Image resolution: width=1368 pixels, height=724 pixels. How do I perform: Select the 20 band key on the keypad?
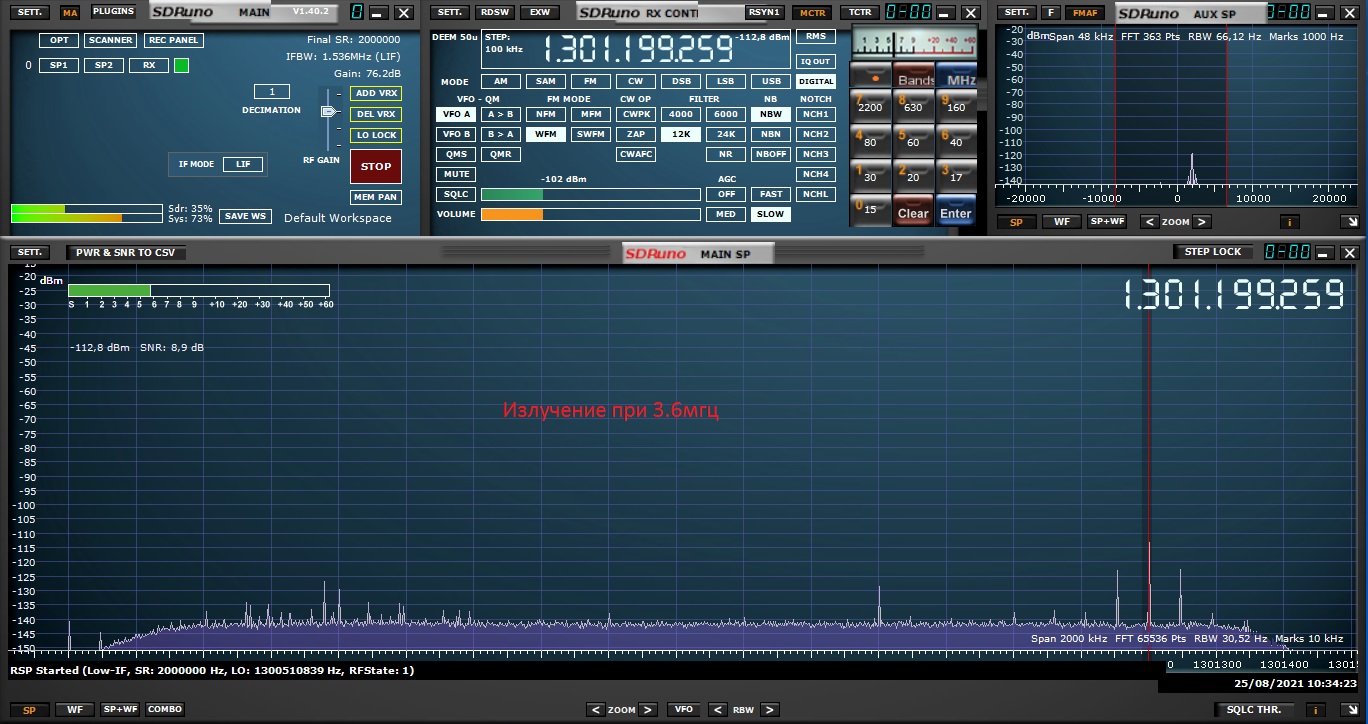[x=914, y=175]
